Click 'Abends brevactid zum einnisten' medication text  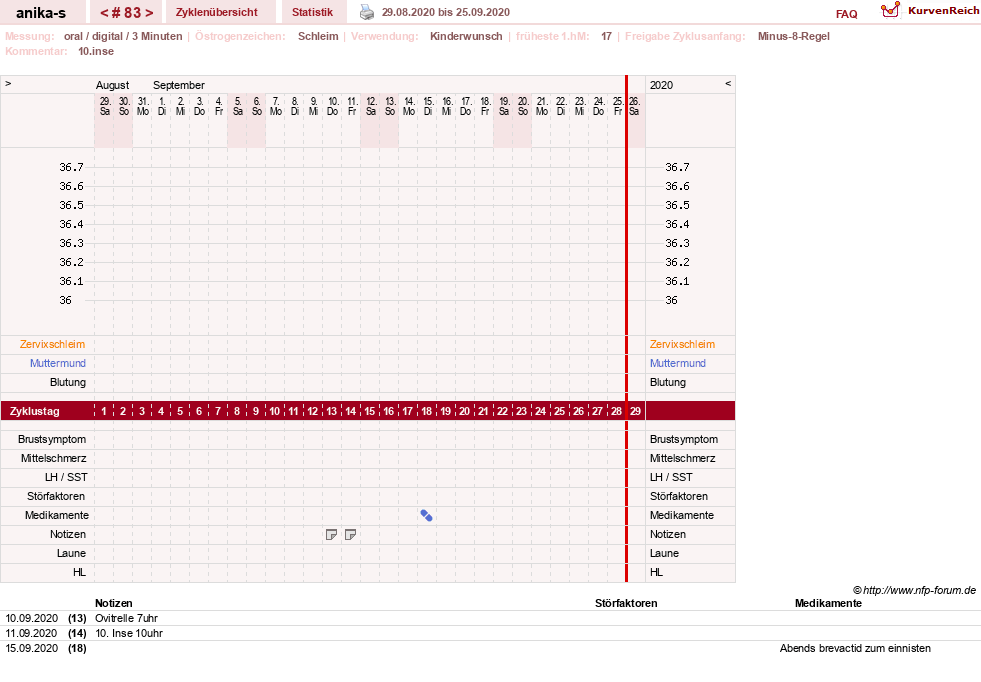tap(855, 648)
